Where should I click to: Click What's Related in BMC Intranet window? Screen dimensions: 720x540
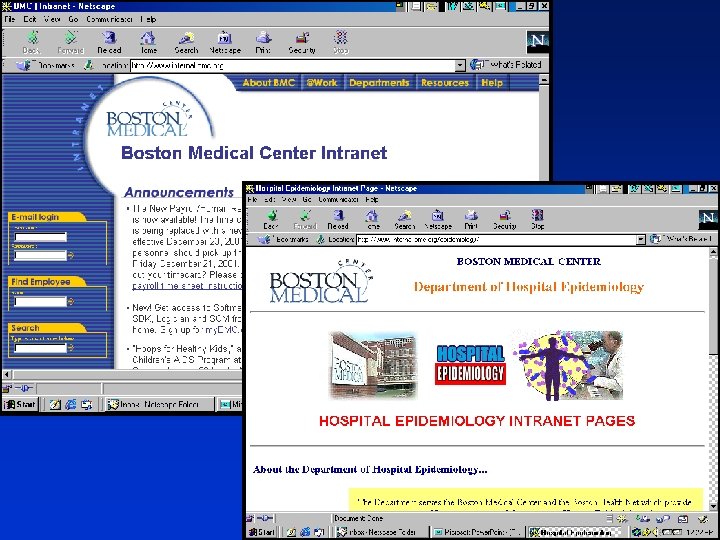[506, 65]
